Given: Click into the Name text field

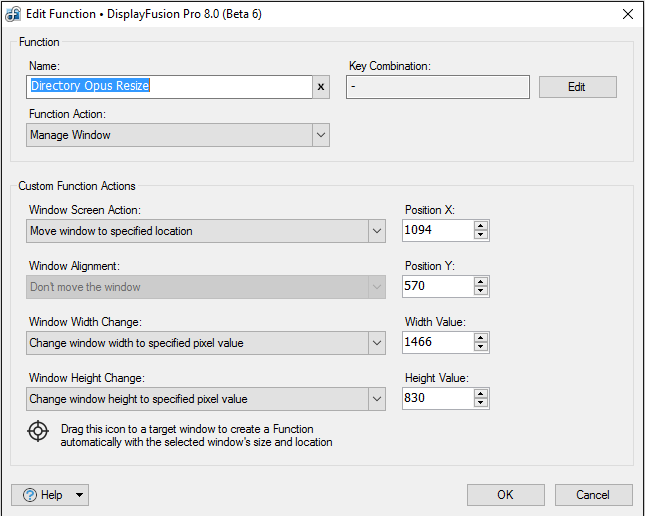Looking at the screenshot, I should (x=170, y=87).
